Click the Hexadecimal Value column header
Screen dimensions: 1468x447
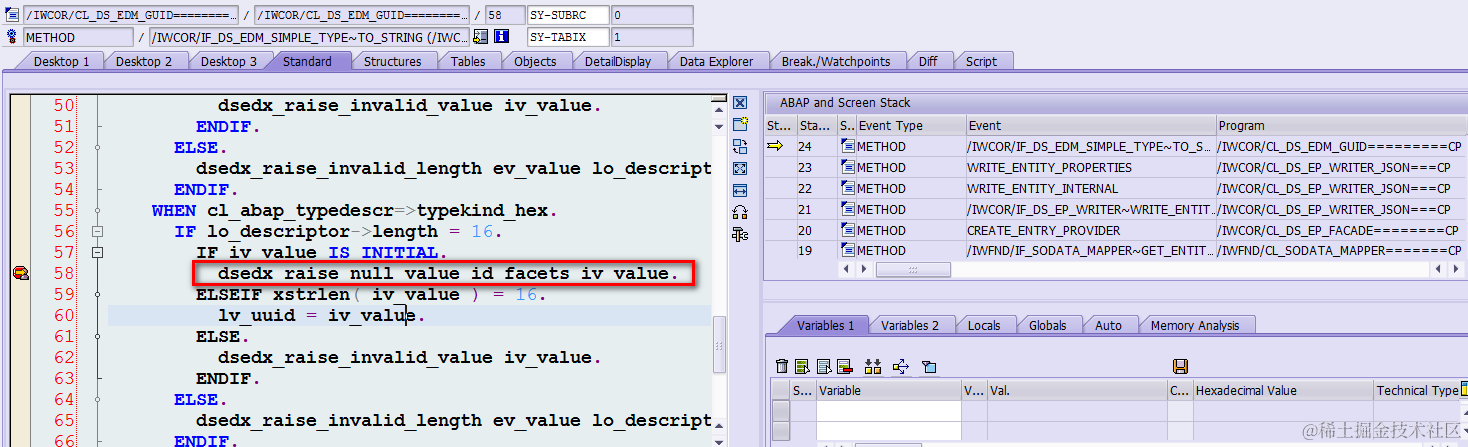1282,390
